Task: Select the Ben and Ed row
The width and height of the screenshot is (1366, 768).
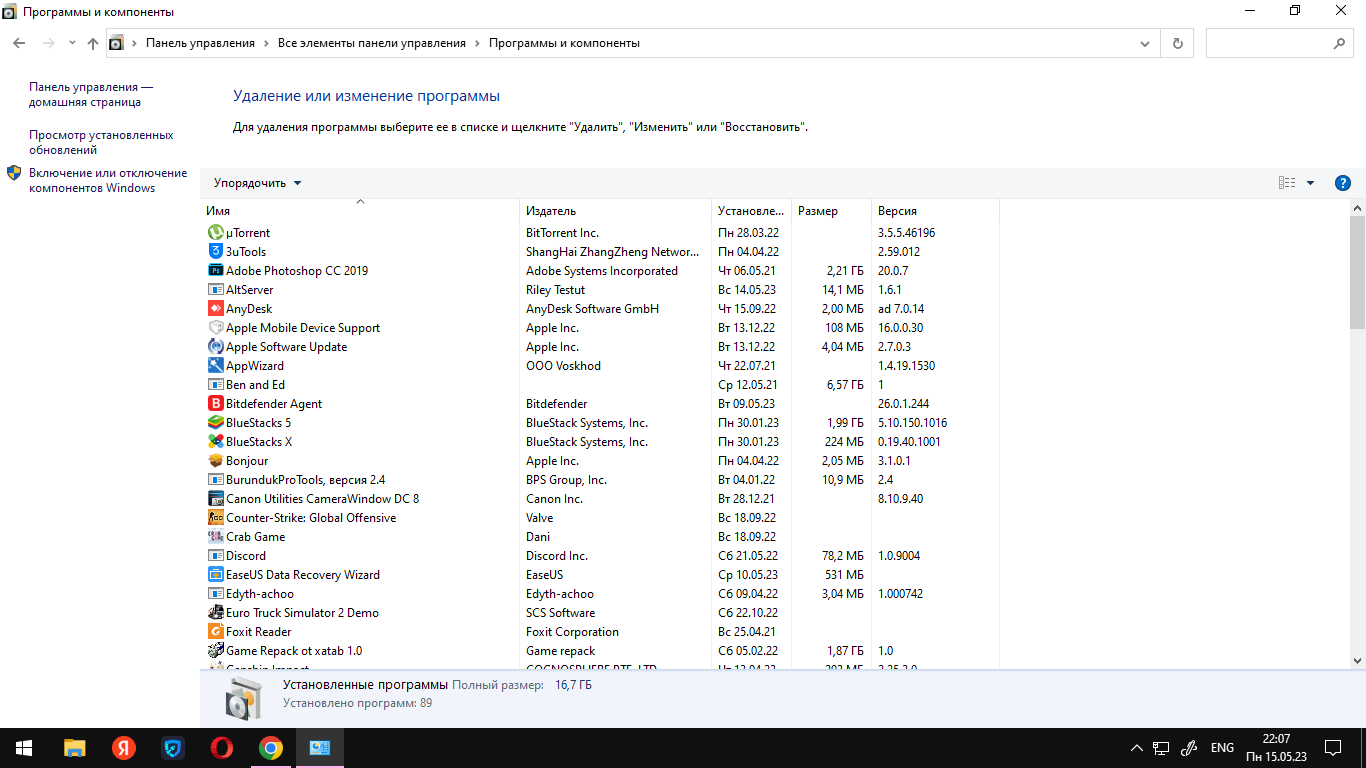Action: pos(600,385)
